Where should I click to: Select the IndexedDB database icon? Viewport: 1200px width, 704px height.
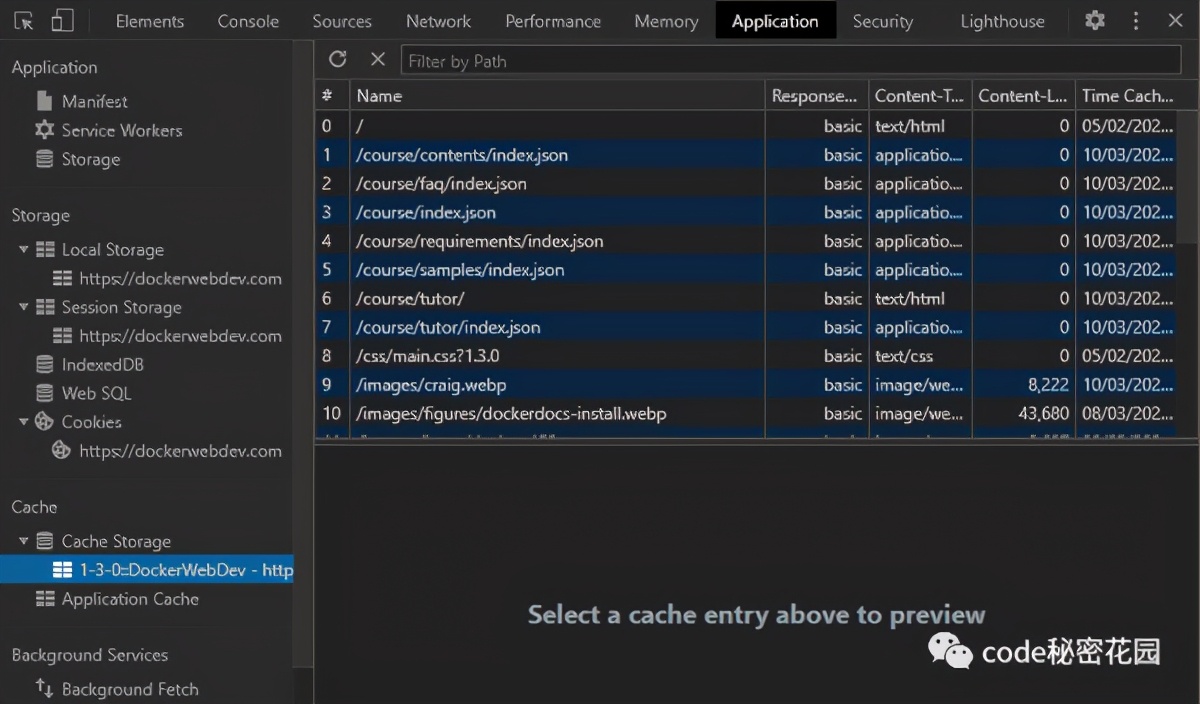pyautogui.click(x=45, y=364)
